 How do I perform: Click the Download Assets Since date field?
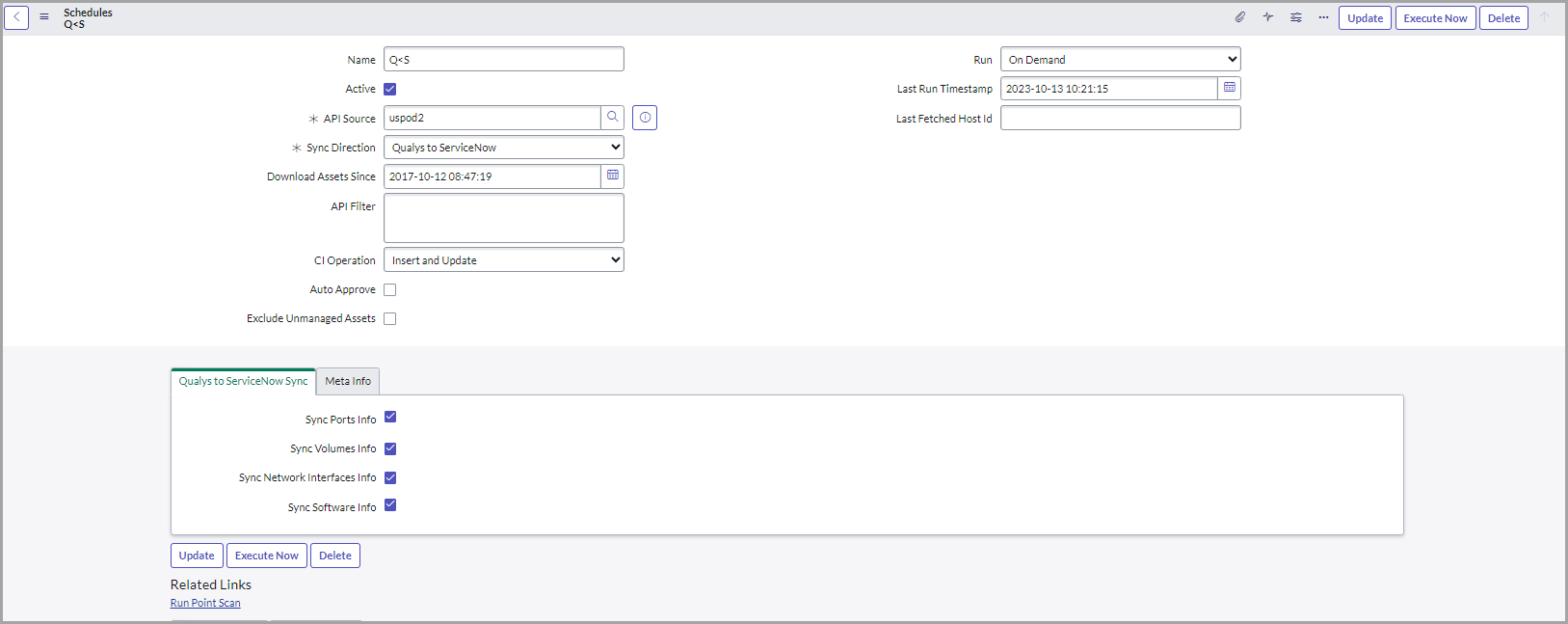click(x=492, y=176)
